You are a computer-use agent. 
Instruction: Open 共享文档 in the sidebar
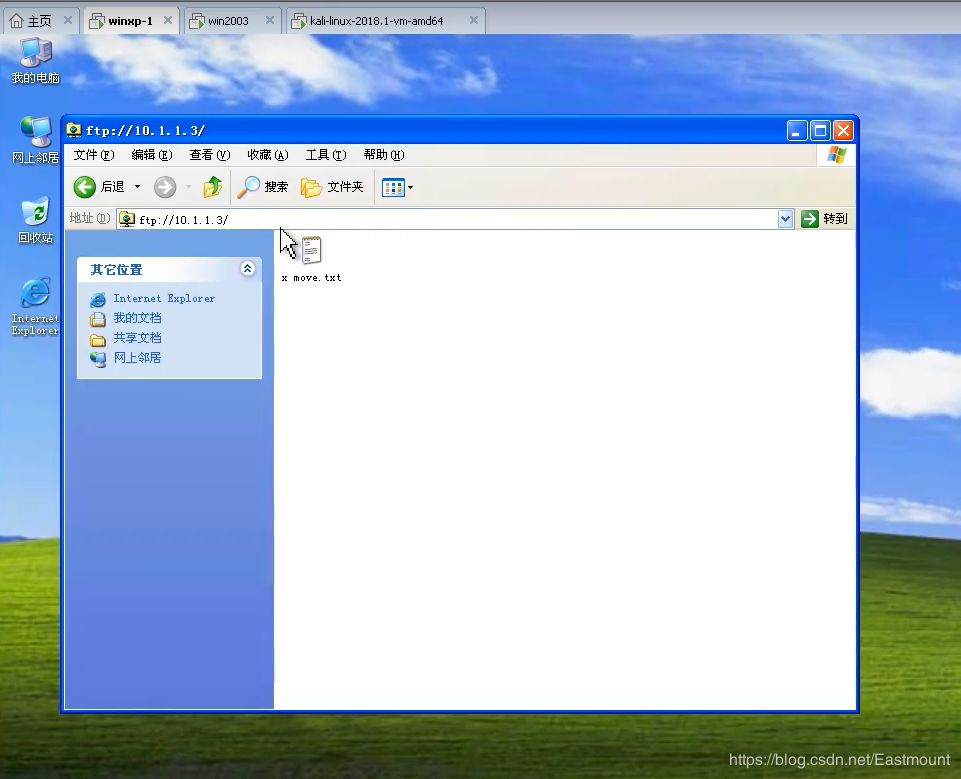point(137,338)
